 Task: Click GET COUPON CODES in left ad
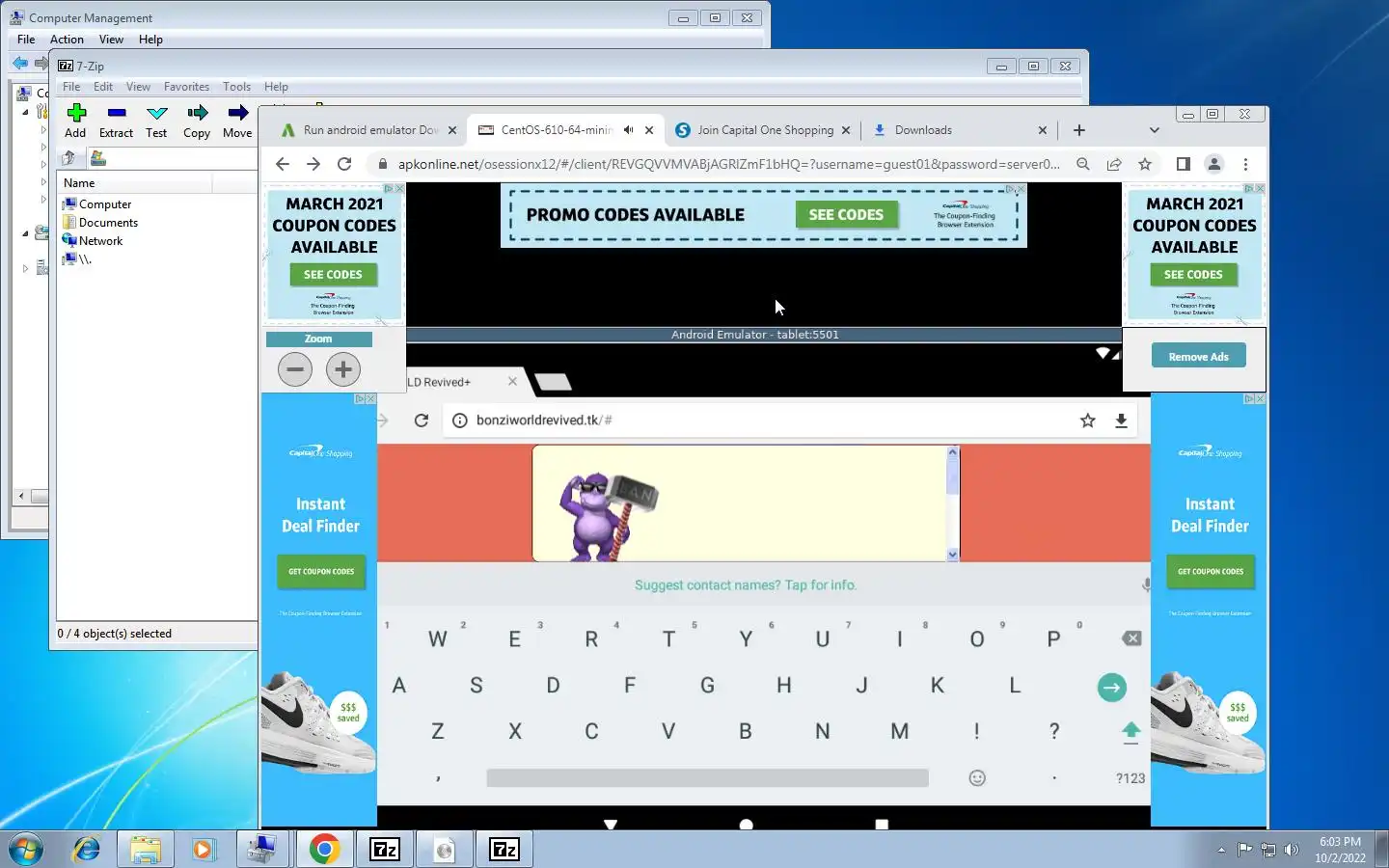pyautogui.click(x=321, y=572)
